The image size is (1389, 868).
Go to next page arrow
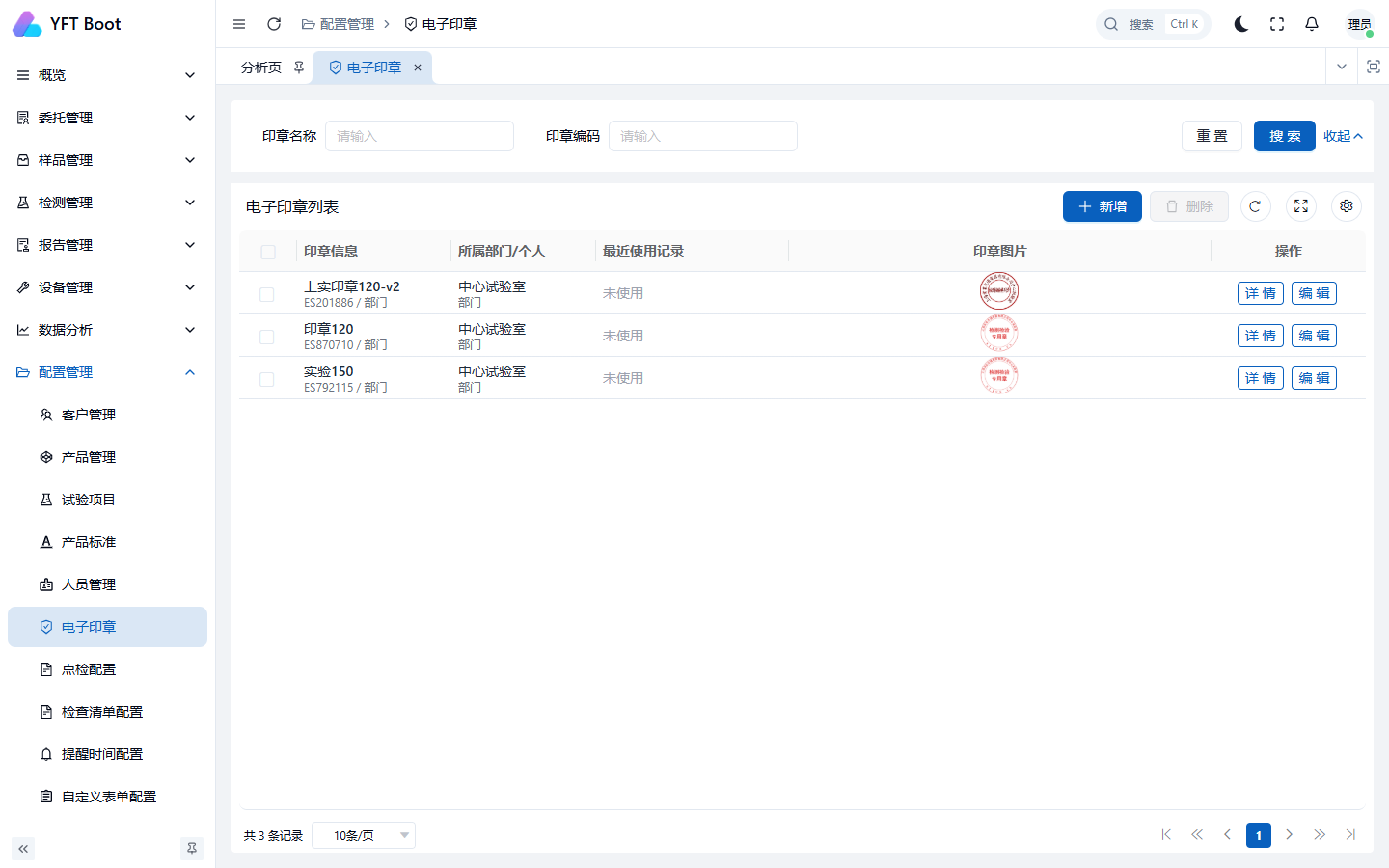(1290, 835)
